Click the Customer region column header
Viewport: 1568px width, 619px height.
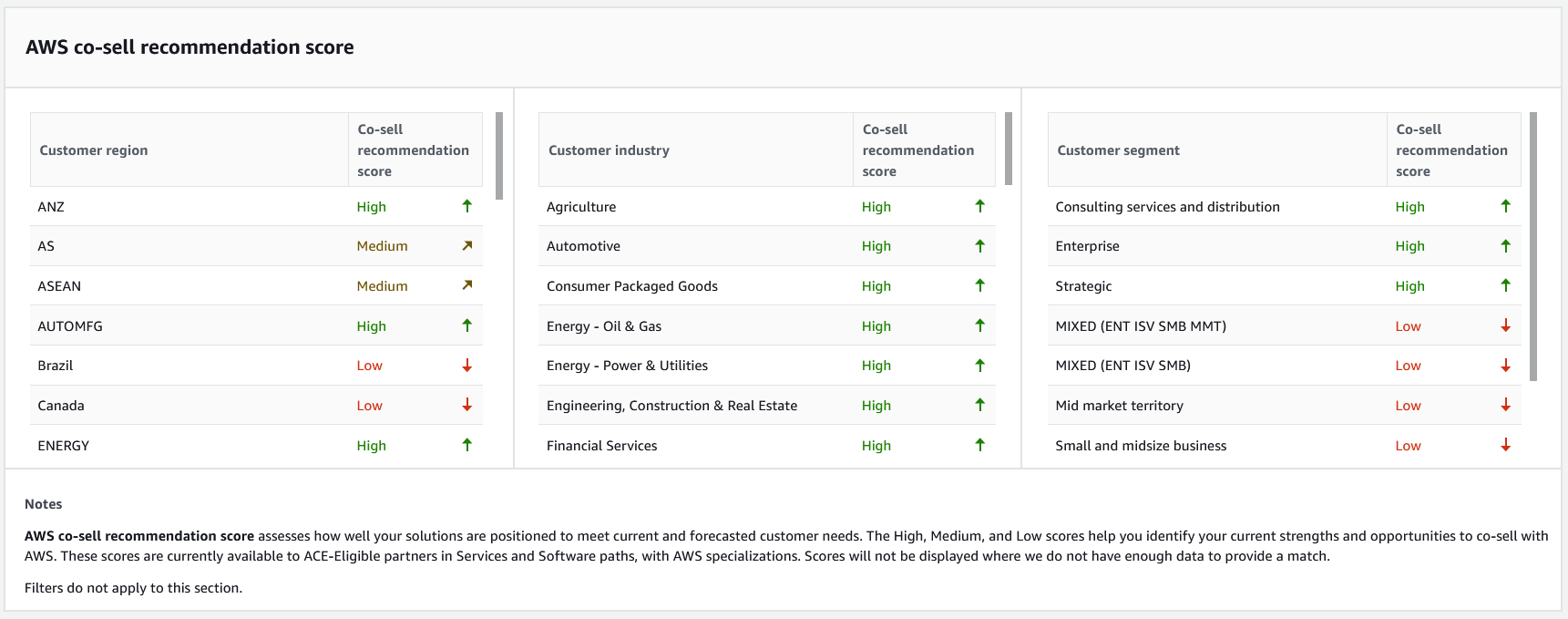pyautogui.click(x=94, y=150)
